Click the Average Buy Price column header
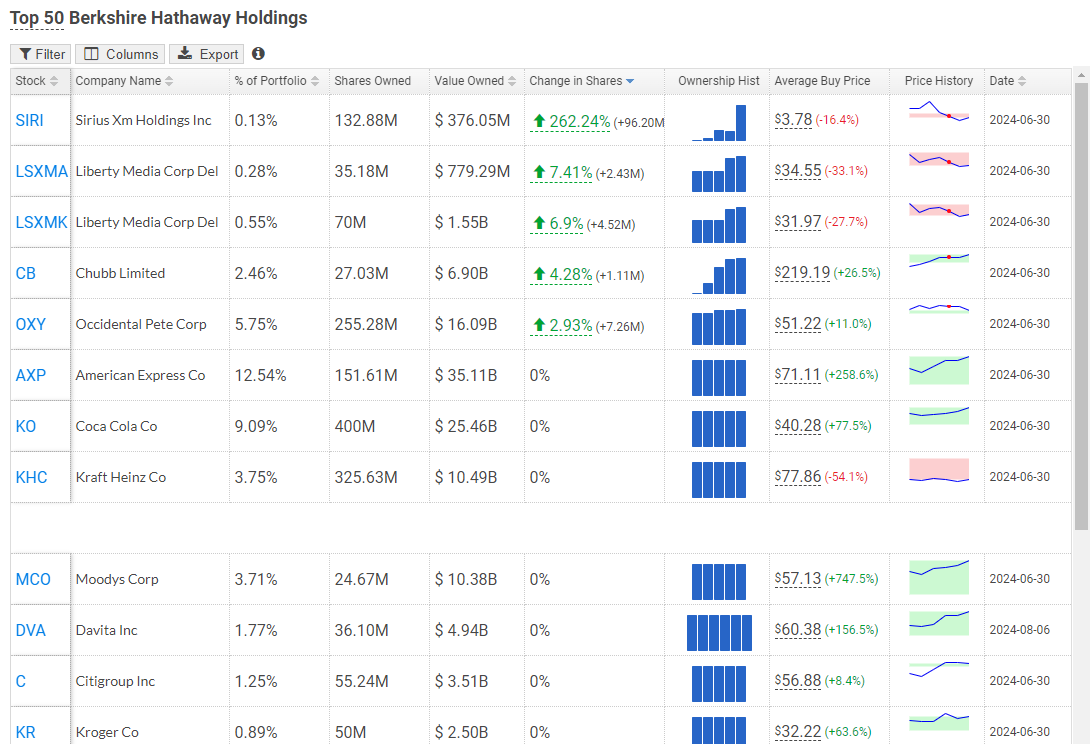The image size is (1092, 744). 822,81
